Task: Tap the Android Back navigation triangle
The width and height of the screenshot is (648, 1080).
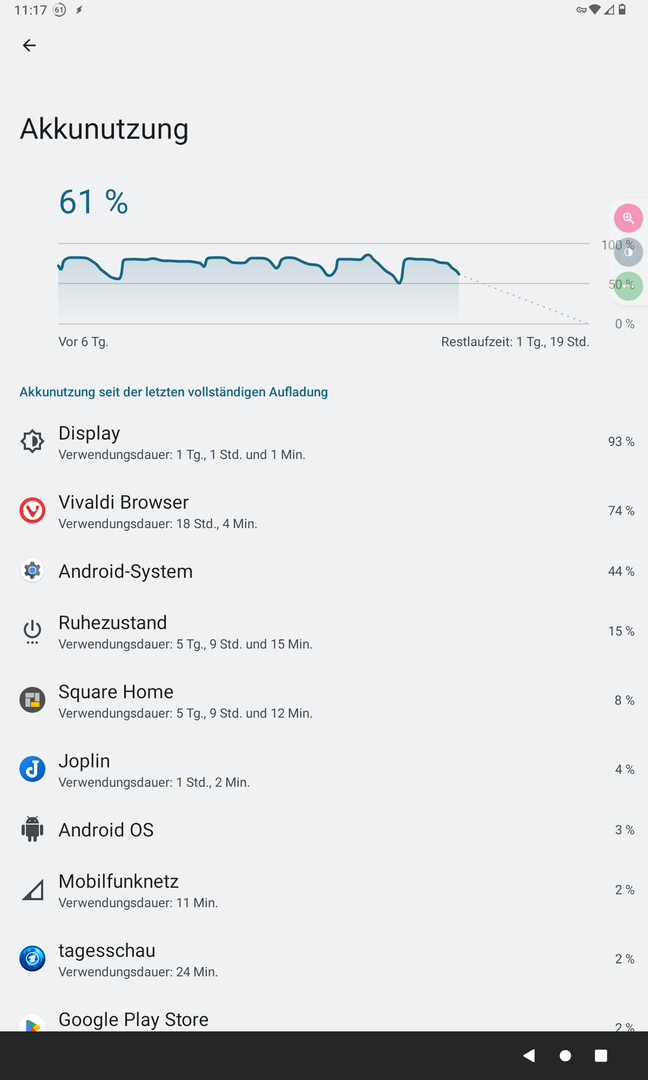Action: 529,1055
